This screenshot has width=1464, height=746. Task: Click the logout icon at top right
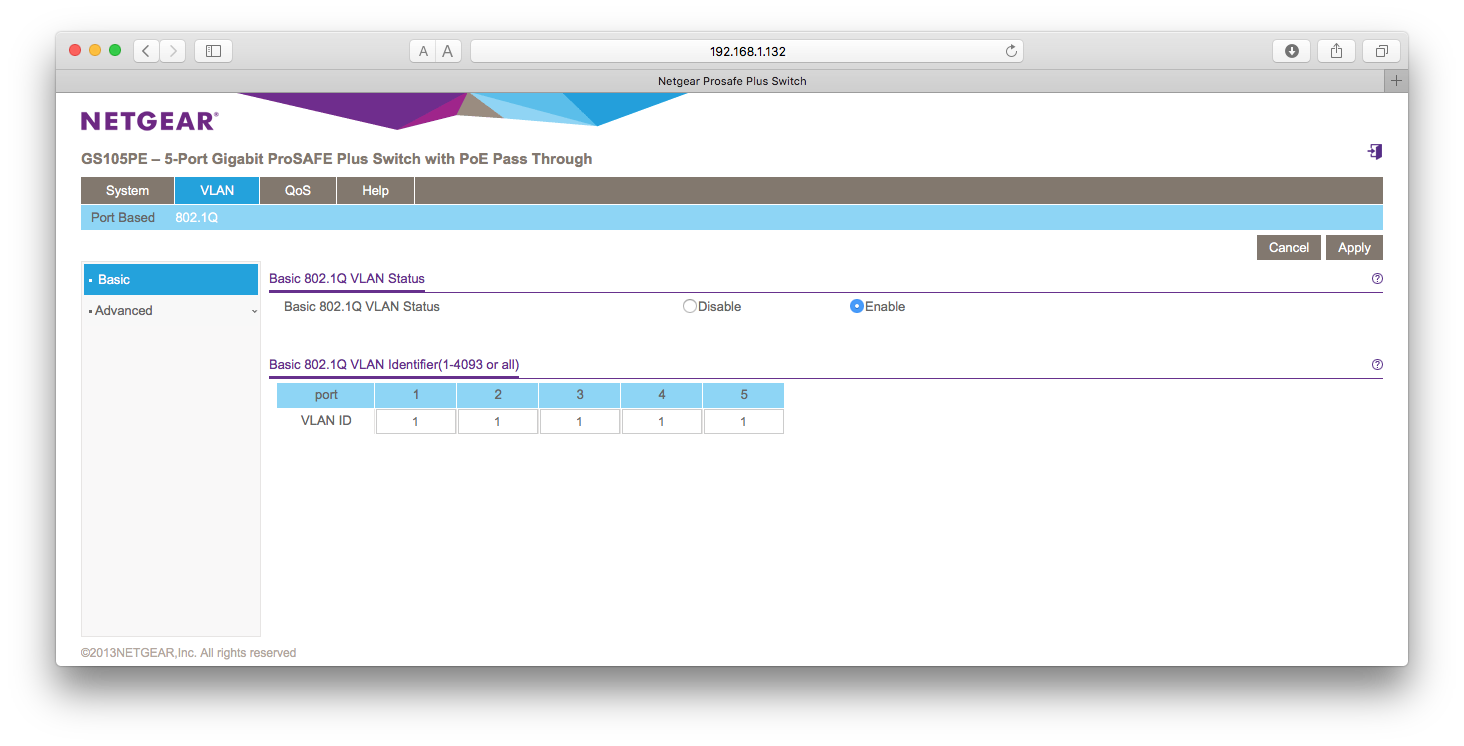pos(1375,151)
